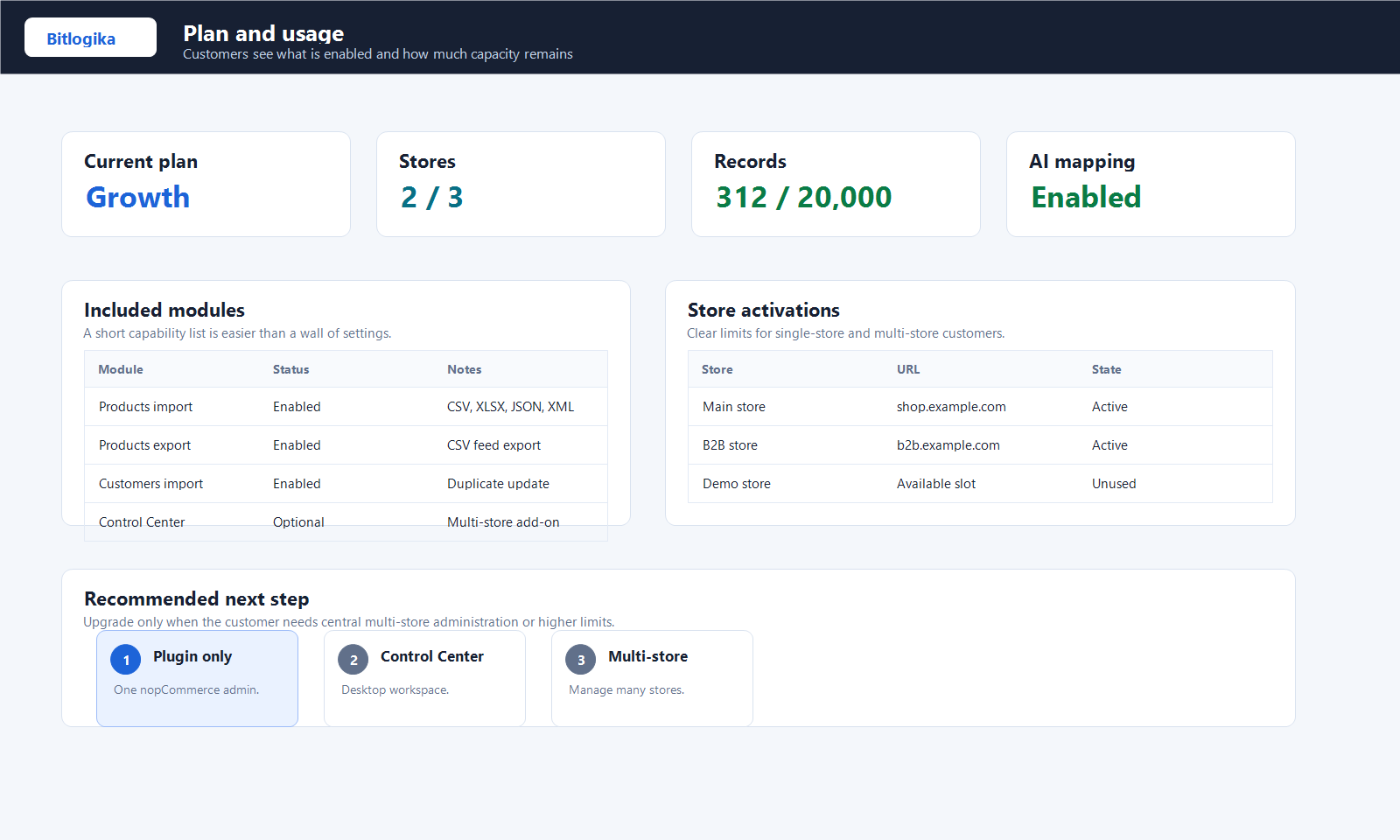Select the Products export row
Viewport: 1400px width, 840px height.
(x=346, y=445)
